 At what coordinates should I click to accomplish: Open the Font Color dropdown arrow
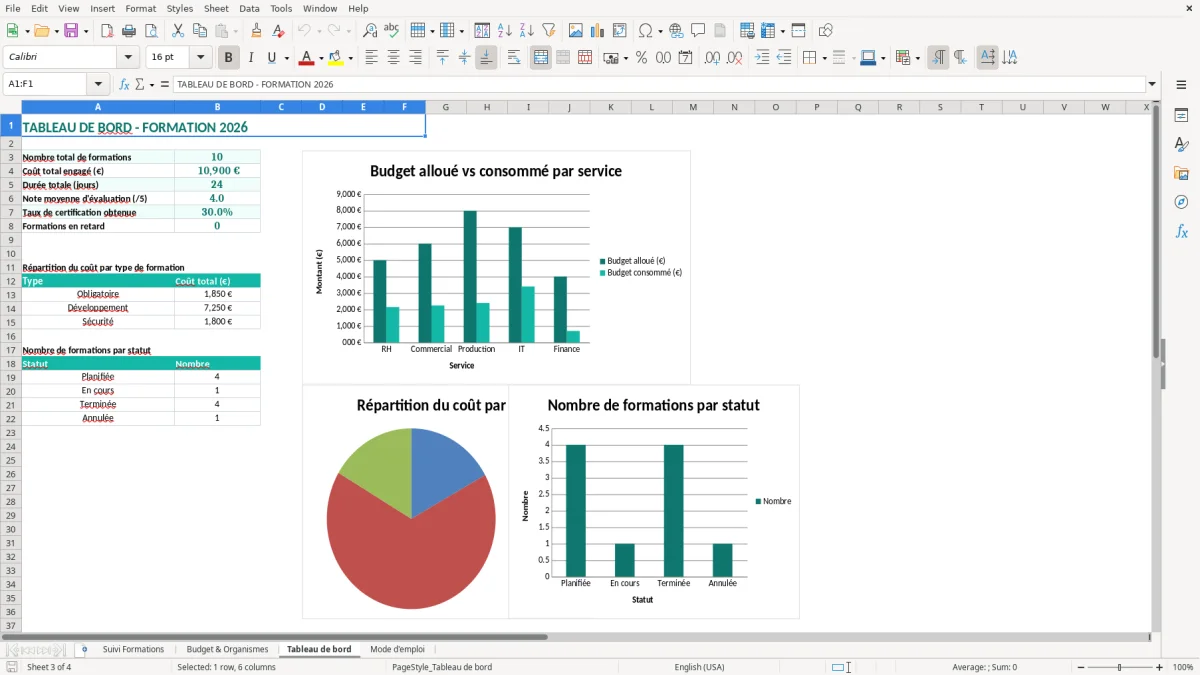pyautogui.click(x=320, y=58)
